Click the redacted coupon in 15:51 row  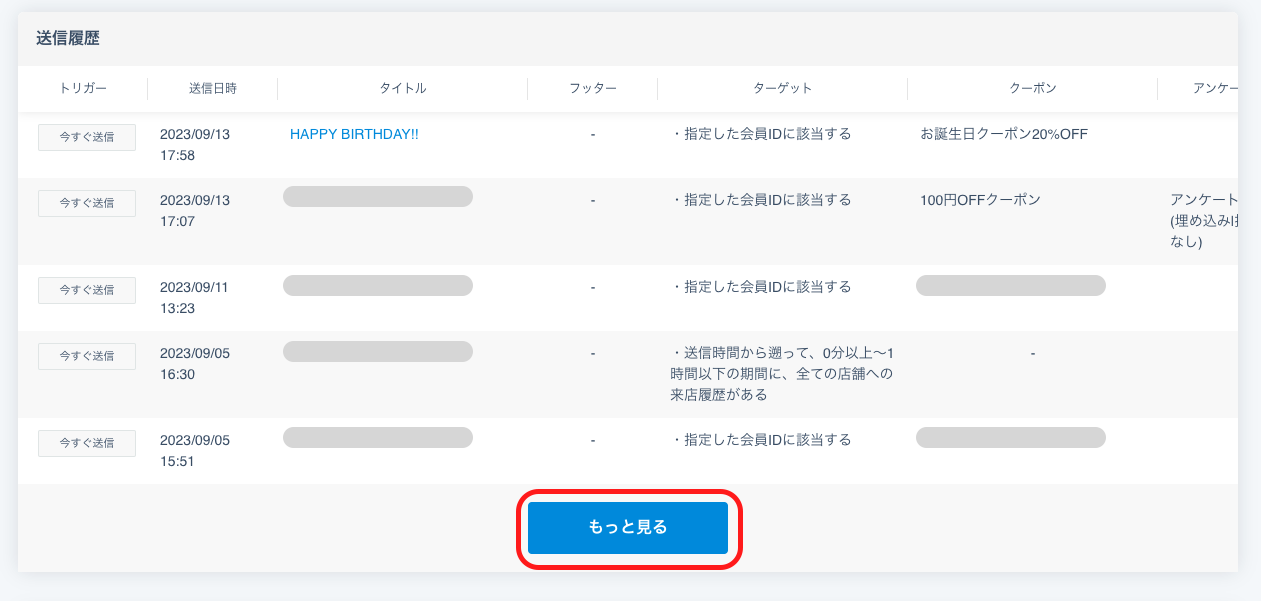point(1011,438)
